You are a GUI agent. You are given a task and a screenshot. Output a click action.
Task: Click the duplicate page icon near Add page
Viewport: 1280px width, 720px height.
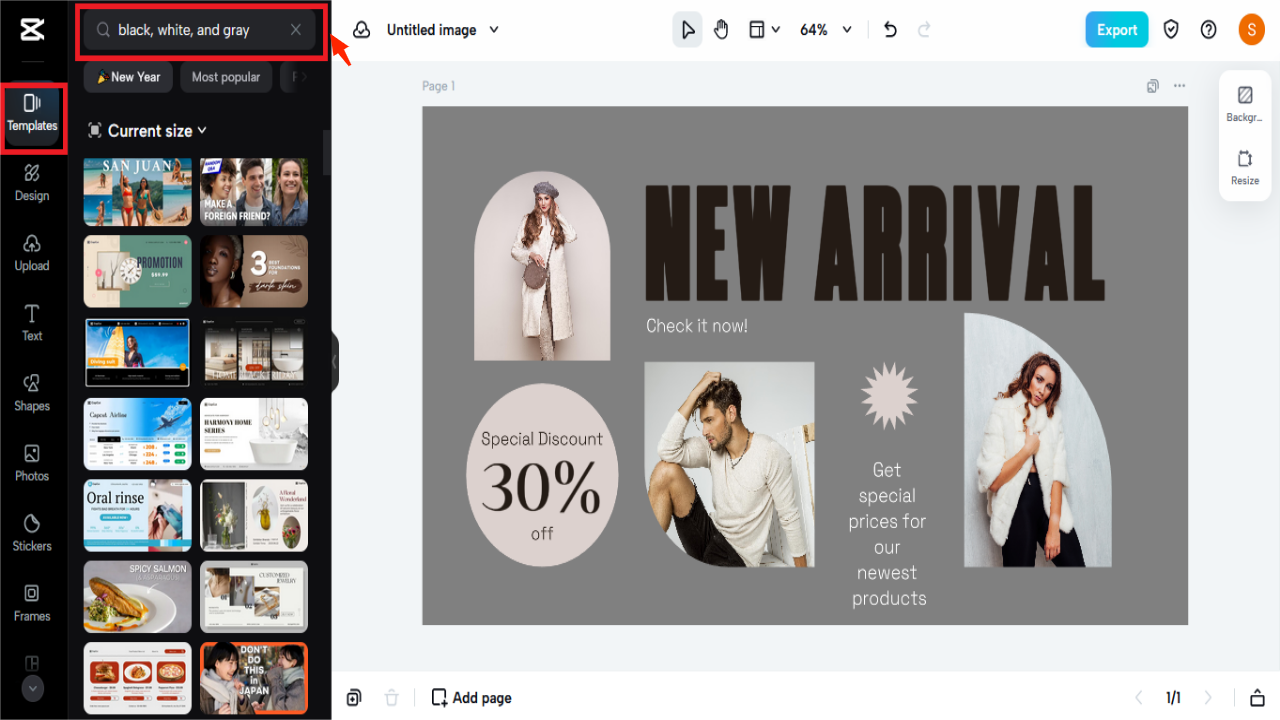tap(354, 697)
